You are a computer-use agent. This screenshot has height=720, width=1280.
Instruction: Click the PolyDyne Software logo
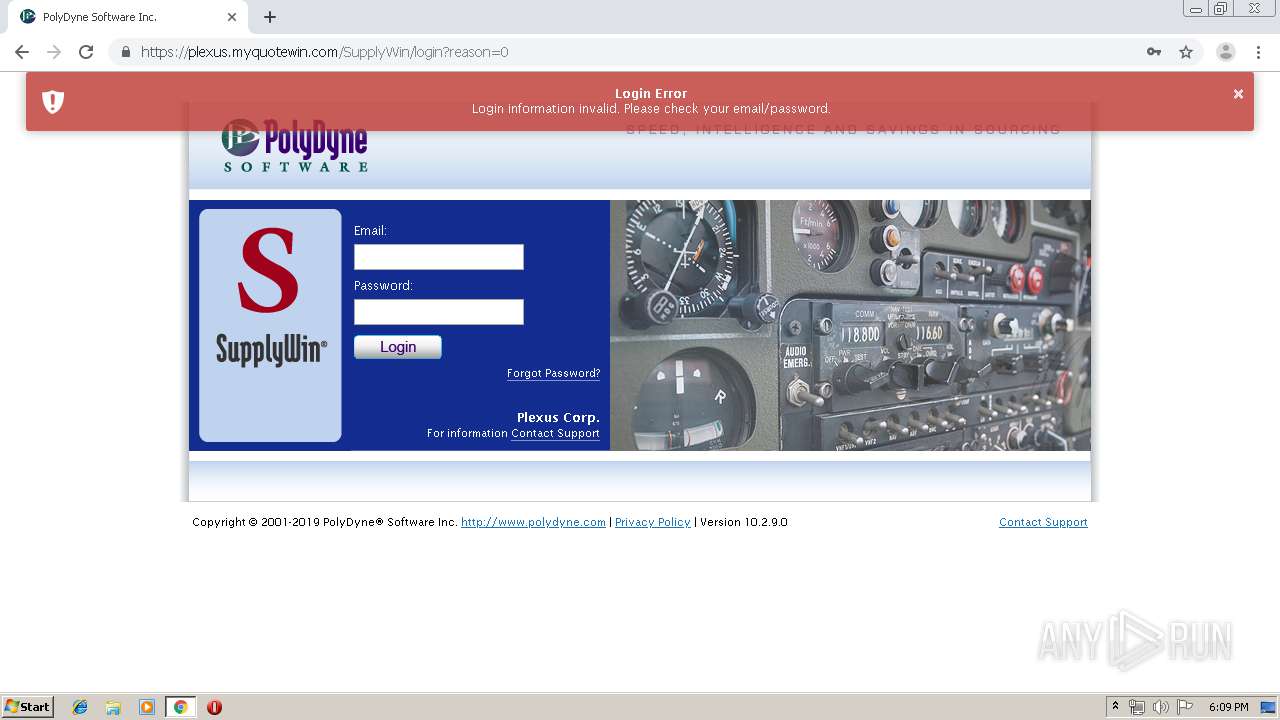click(x=295, y=146)
